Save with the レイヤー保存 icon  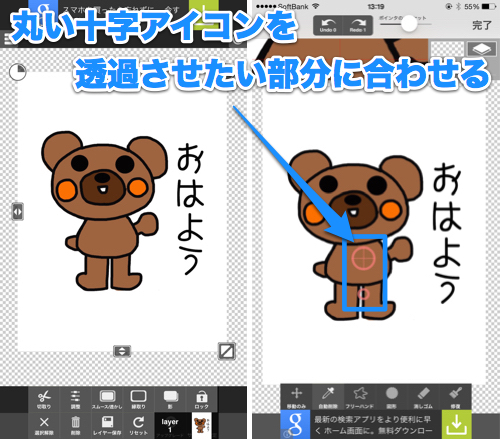click(107, 426)
